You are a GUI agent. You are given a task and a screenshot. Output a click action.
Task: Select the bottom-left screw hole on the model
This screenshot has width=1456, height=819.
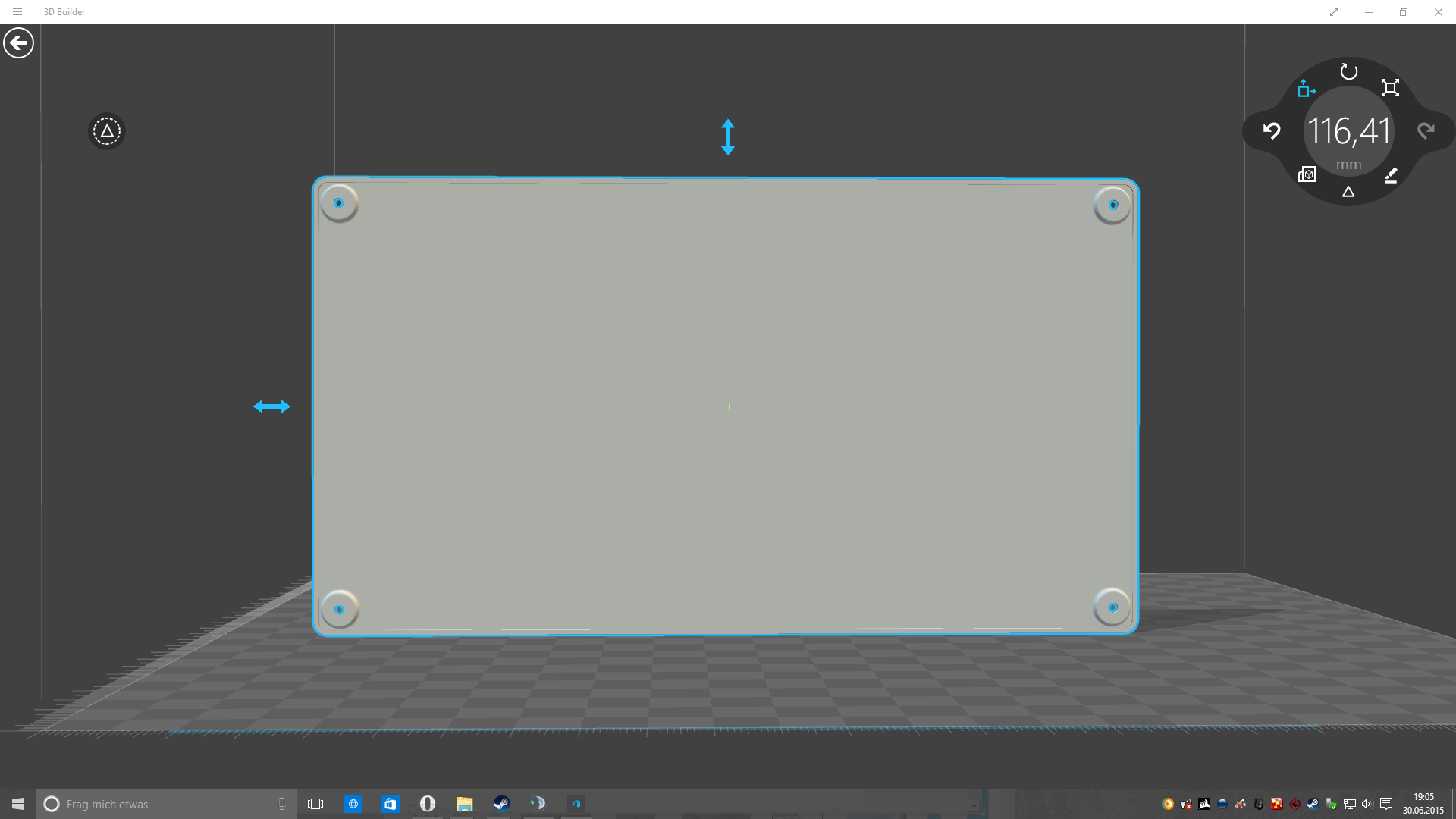pyautogui.click(x=339, y=609)
